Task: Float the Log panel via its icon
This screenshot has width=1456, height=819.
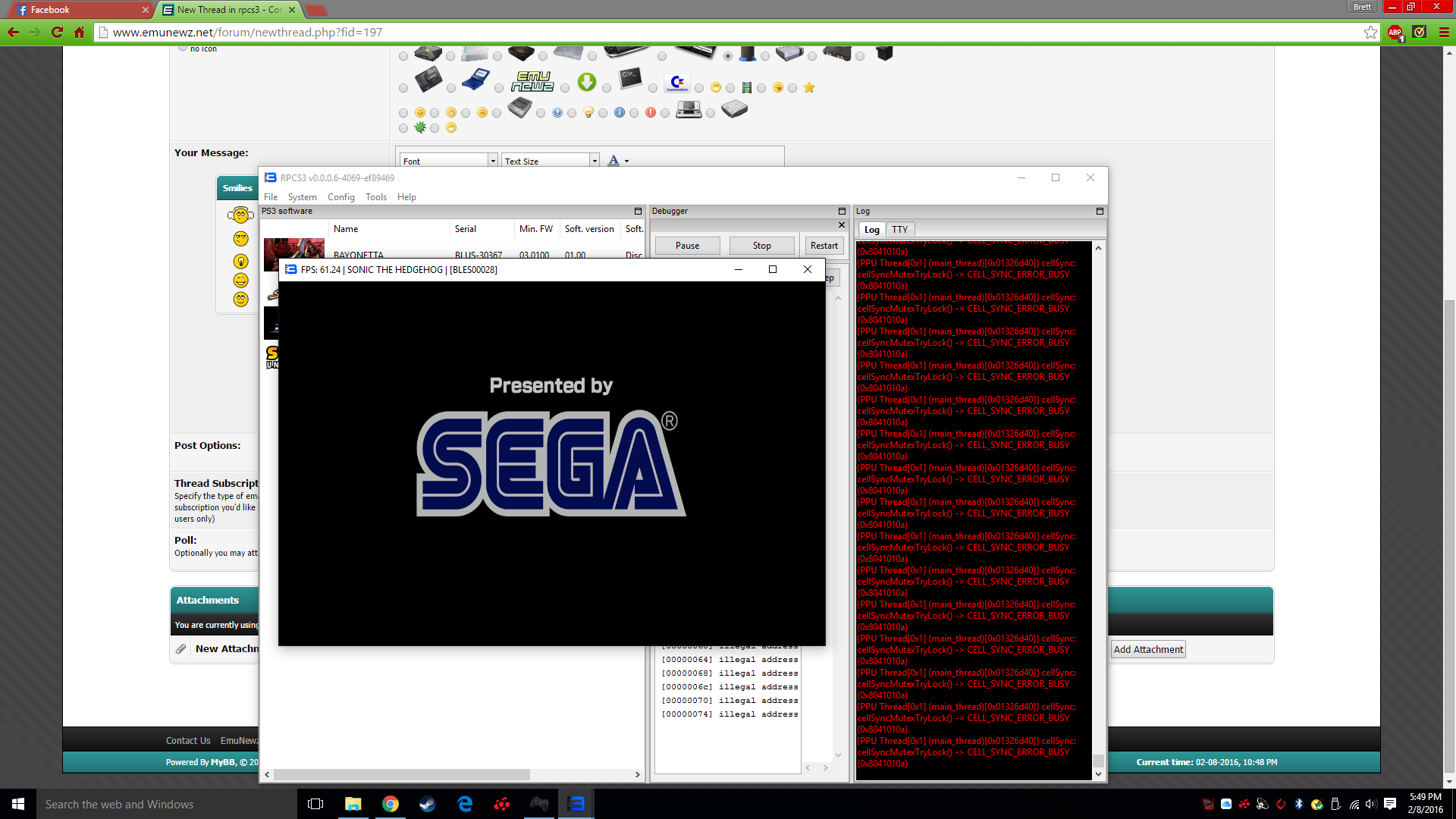Action: click(1100, 212)
